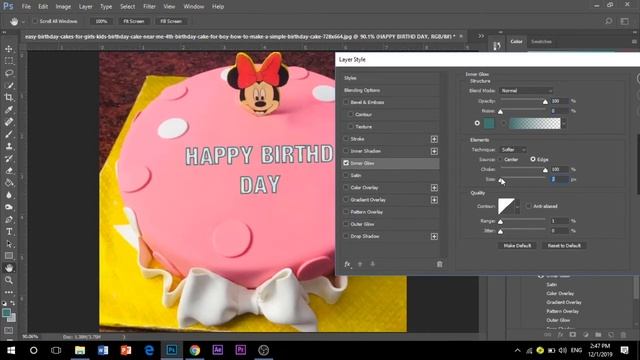Select the Pen tool

(x=9, y=220)
